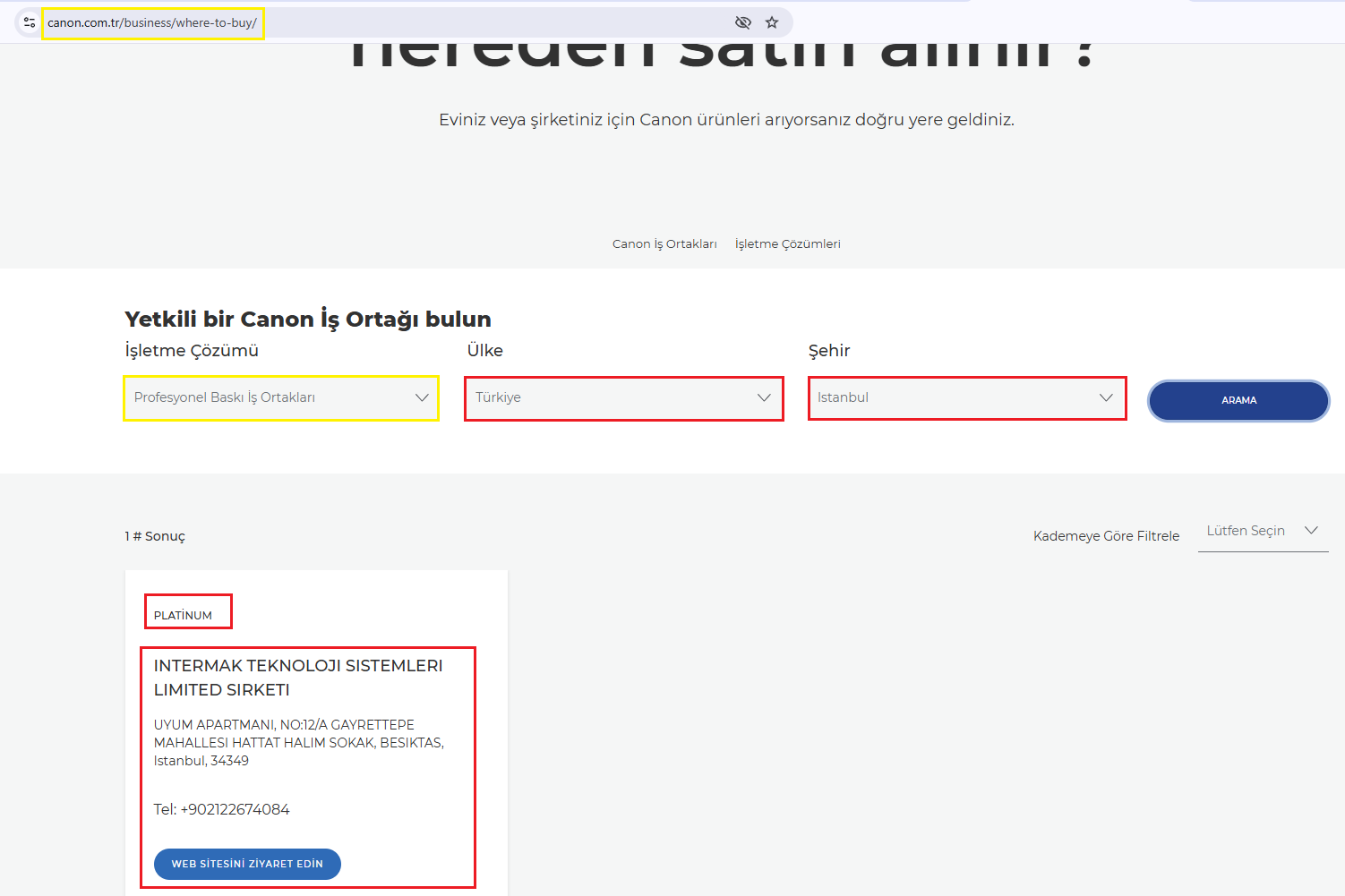1345x896 pixels.
Task: Click the UYUM APARTMANI address text
Action: 299,742
